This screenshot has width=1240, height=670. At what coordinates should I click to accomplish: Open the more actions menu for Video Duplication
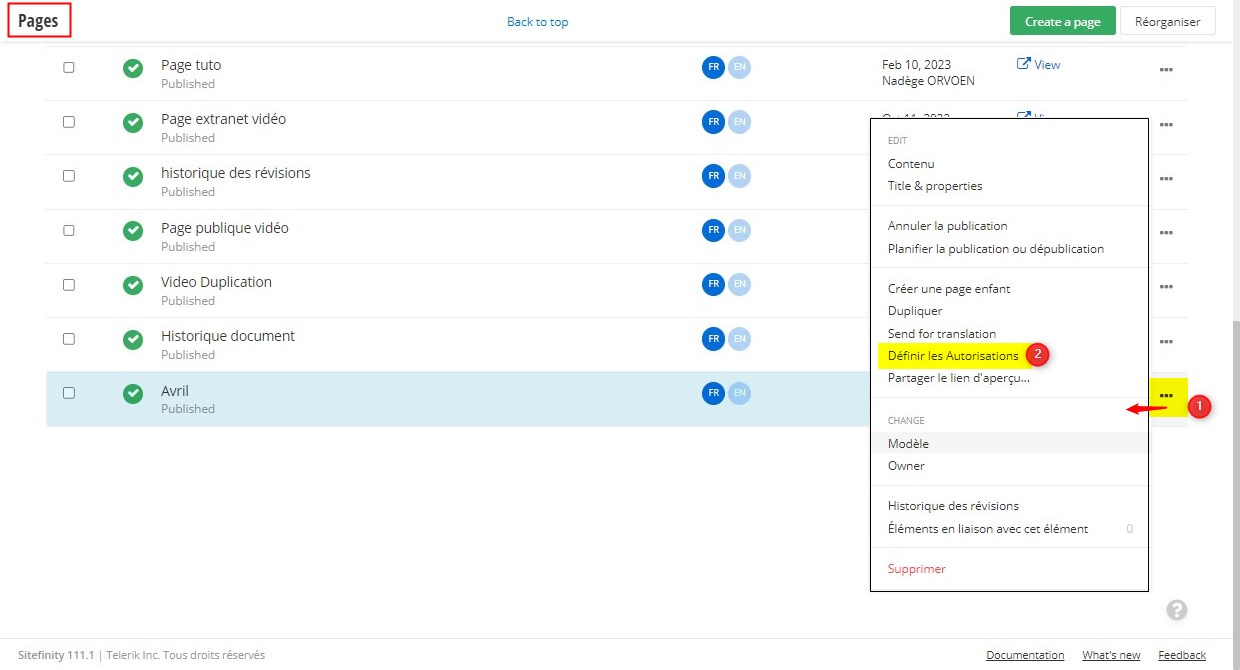click(x=1166, y=287)
